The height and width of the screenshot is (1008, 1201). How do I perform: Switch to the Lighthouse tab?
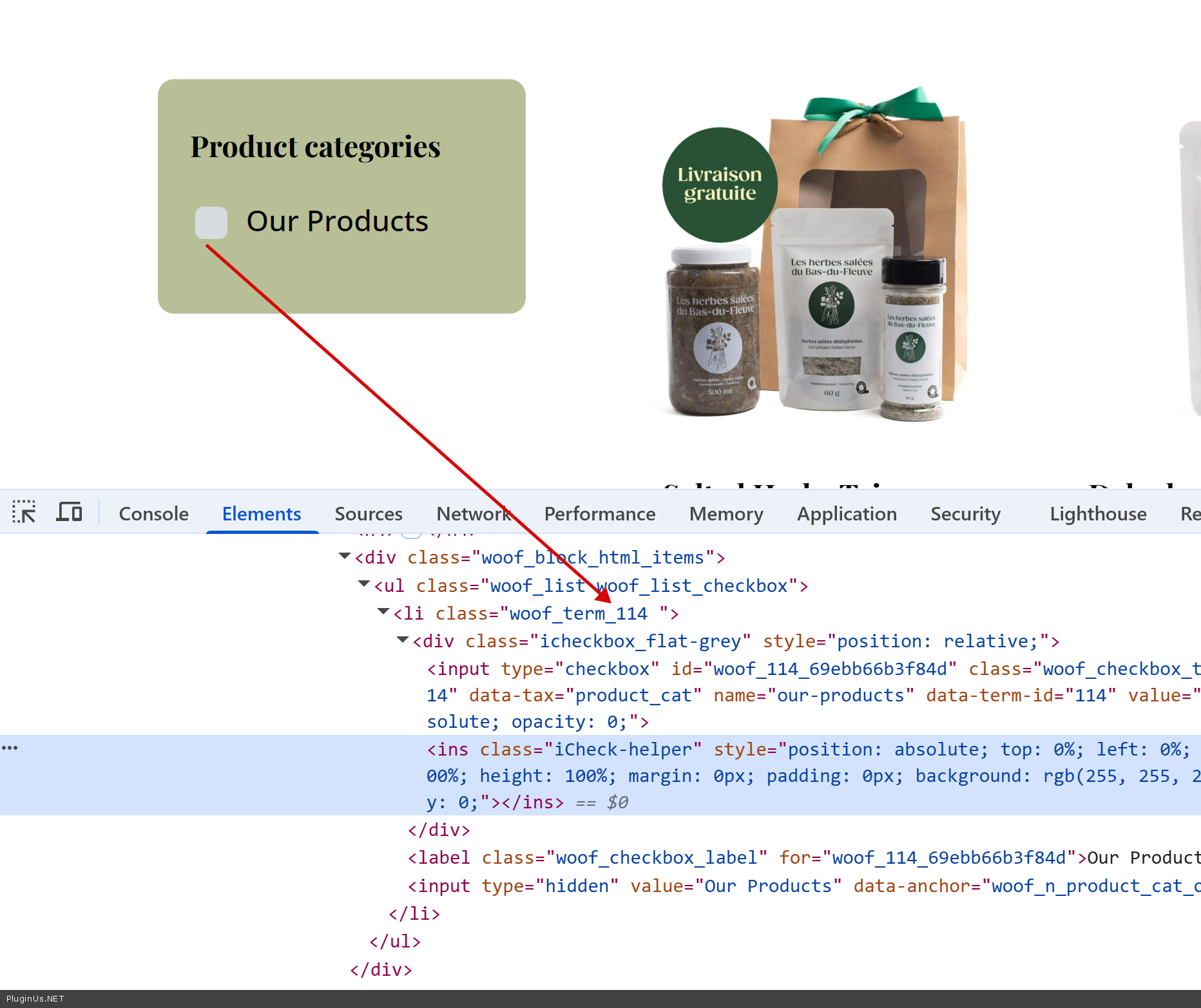pos(1097,514)
